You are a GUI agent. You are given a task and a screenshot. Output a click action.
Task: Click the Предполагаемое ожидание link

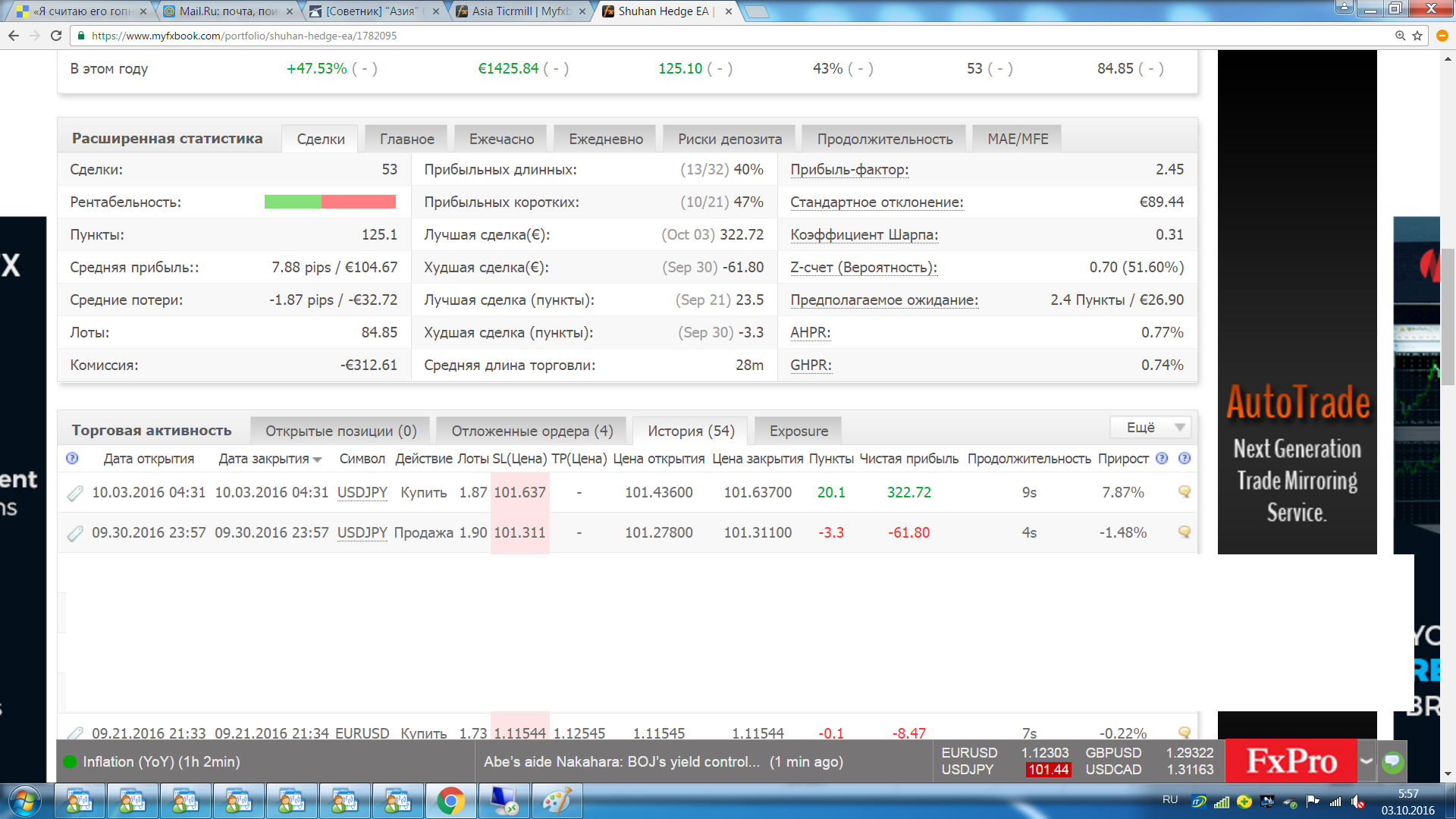tap(884, 300)
